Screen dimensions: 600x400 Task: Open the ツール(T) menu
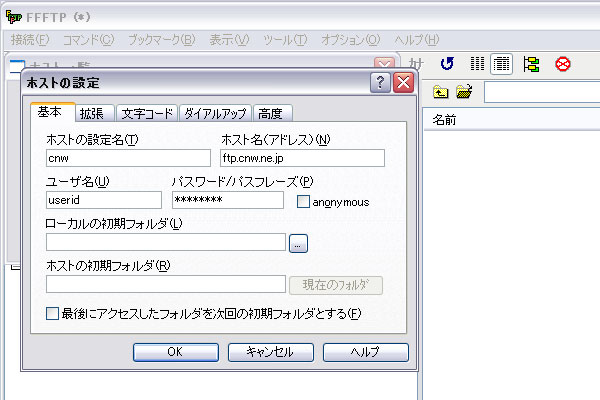(x=285, y=39)
